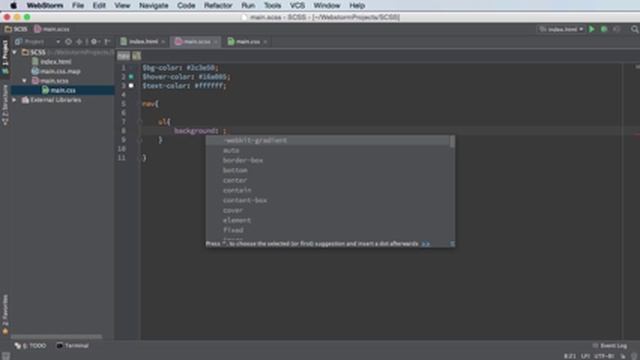Open Search Everywhere magnifier icon
The image size is (640, 360).
(x=635, y=29)
